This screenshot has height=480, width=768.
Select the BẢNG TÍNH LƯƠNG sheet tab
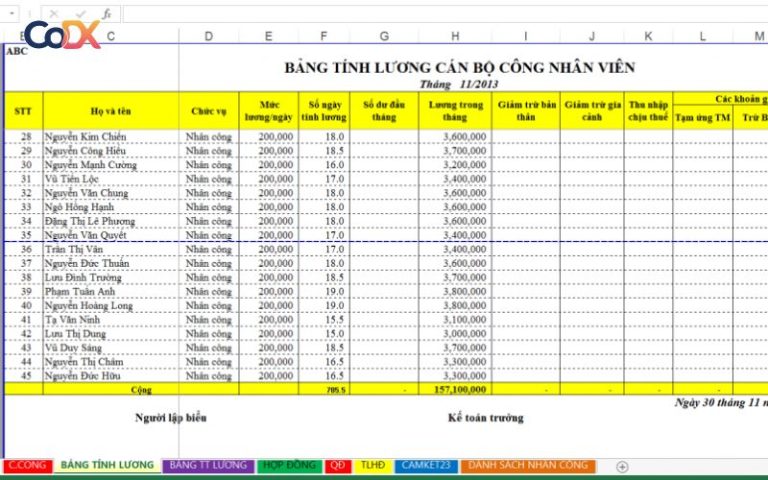tap(107, 465)
